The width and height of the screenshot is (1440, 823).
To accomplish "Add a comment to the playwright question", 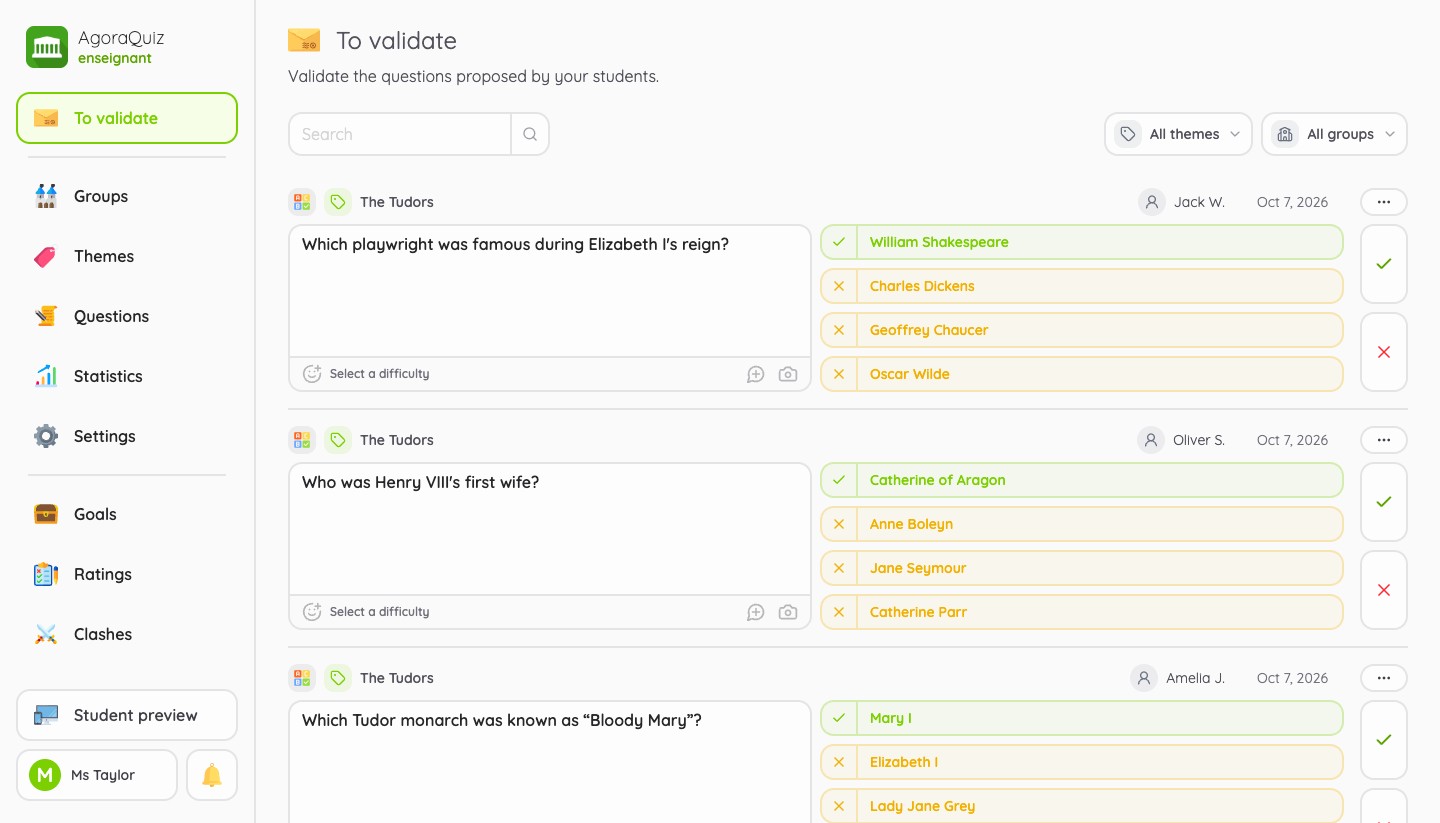I will [756, 374].
